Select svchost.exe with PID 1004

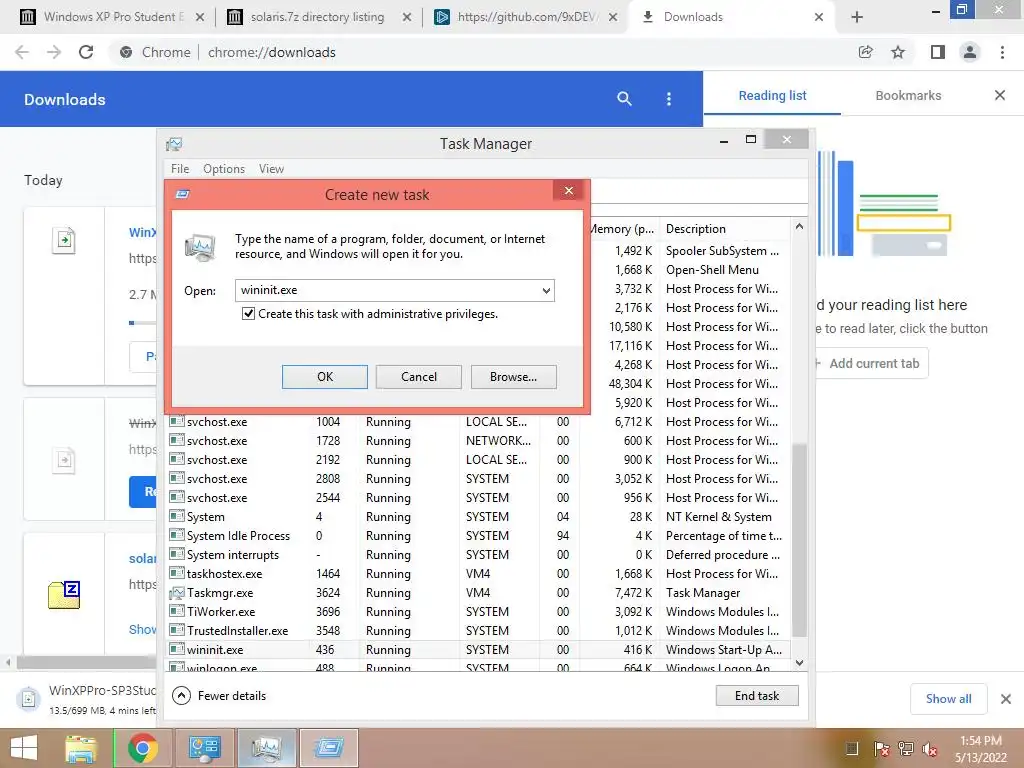[x=479, y=422]
